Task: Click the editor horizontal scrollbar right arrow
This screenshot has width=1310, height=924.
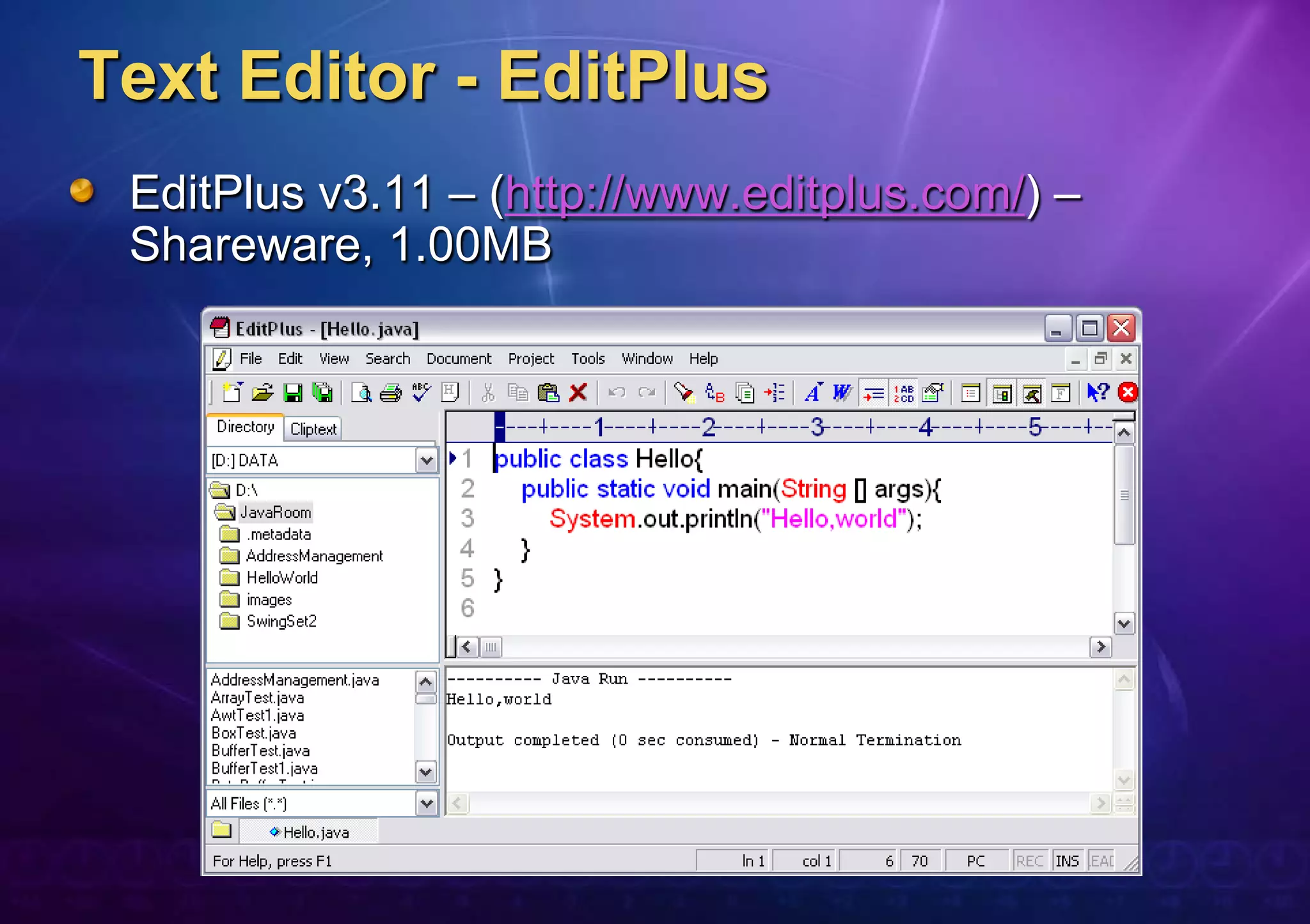Action: 1101,647
